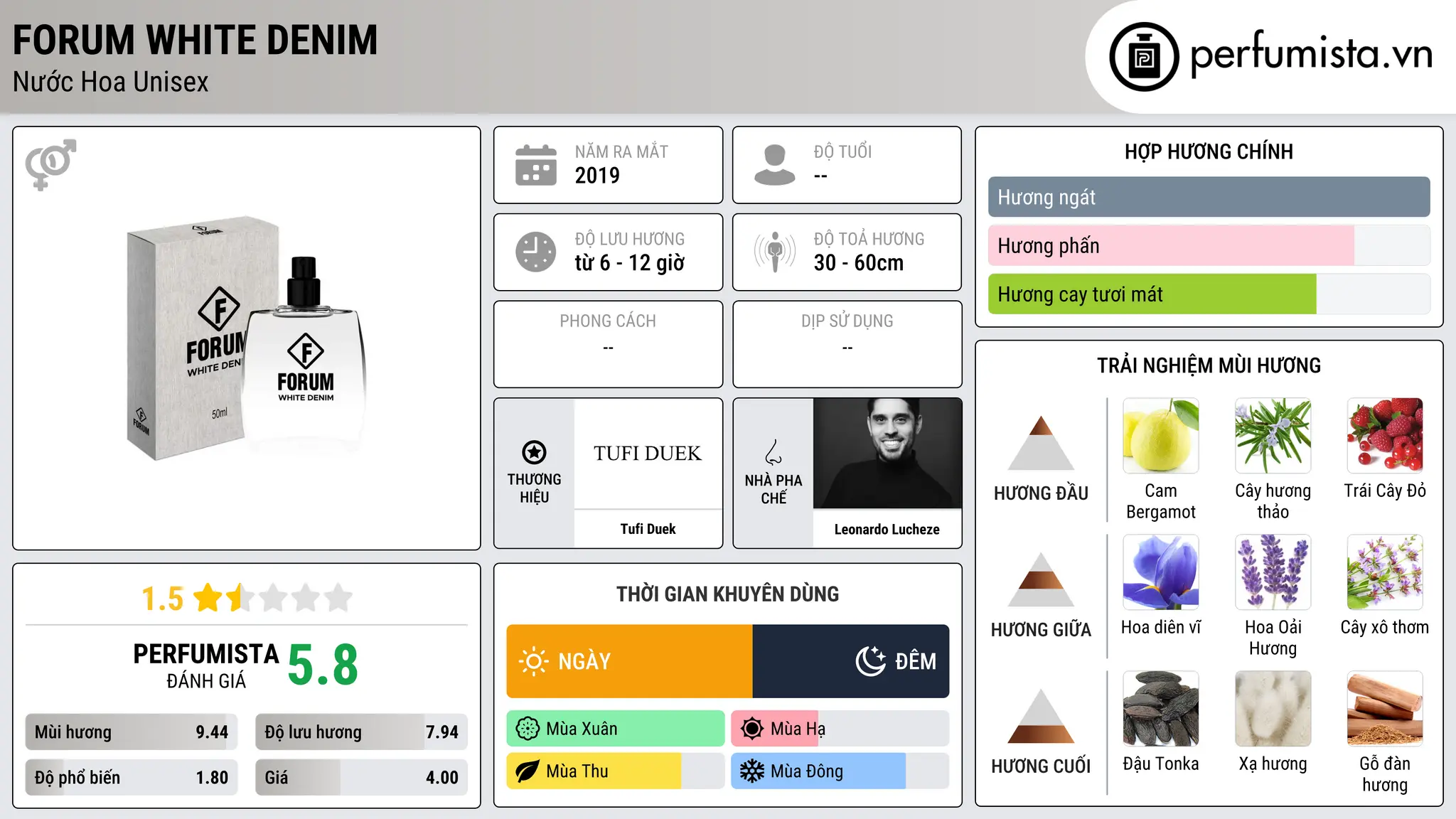This screenshot has width=1456, height=819.
Task: Click the star rating row next to 1.5
Action: click(x=273, y=598)
